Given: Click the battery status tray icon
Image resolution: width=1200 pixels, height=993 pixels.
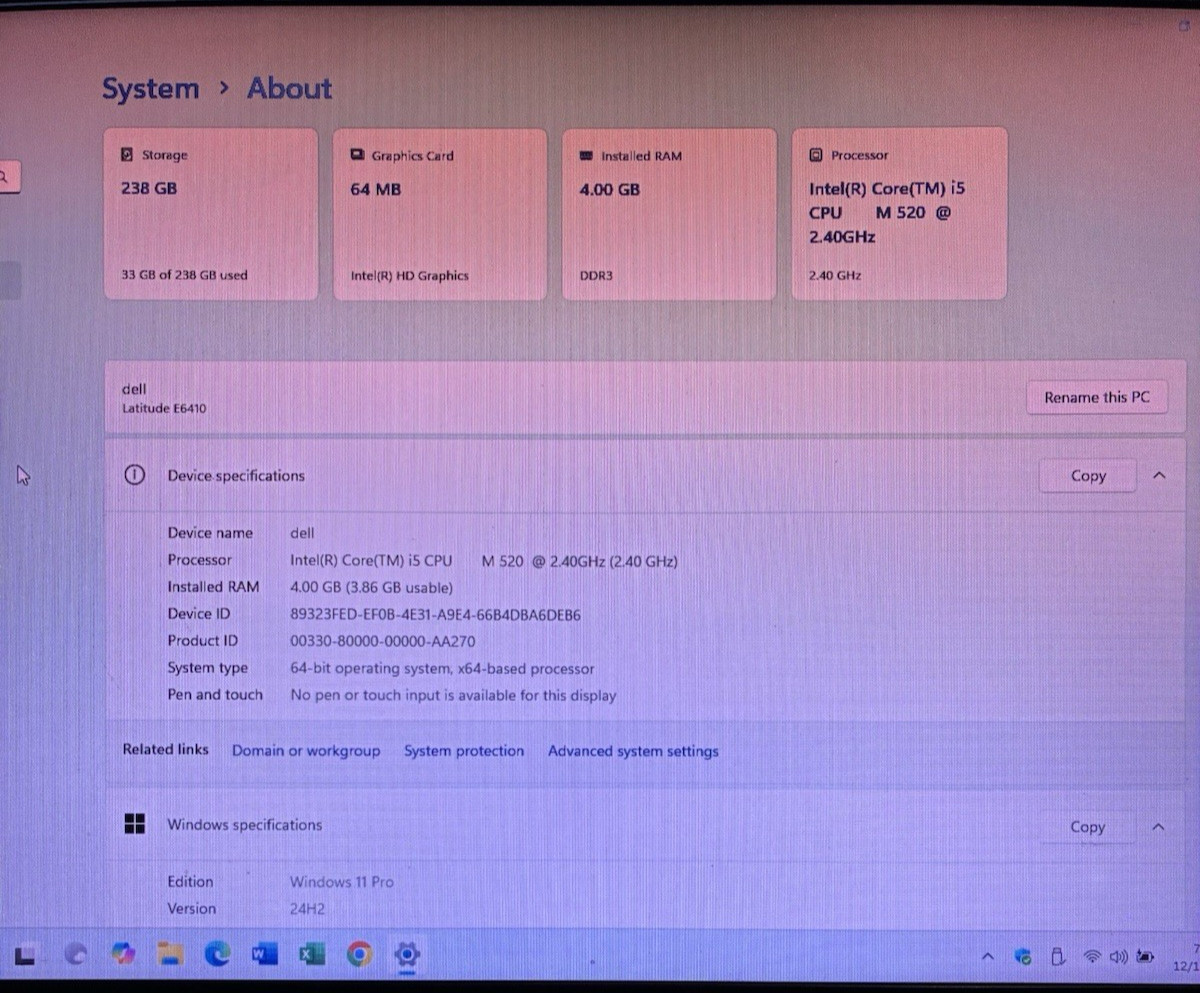Looking at the screenshot, I should coord(1145,957).
